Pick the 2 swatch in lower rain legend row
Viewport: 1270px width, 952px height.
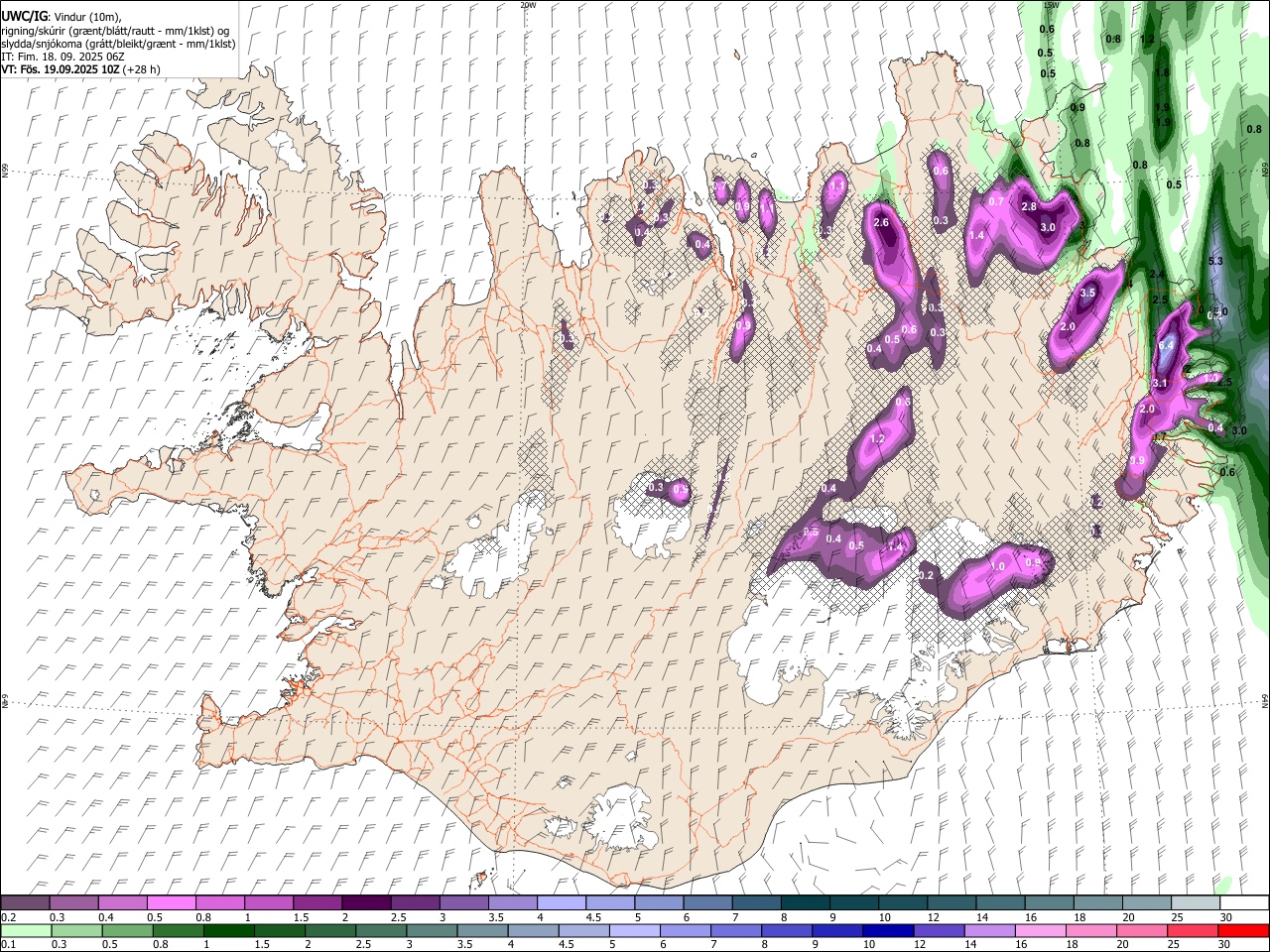[330, 930]
